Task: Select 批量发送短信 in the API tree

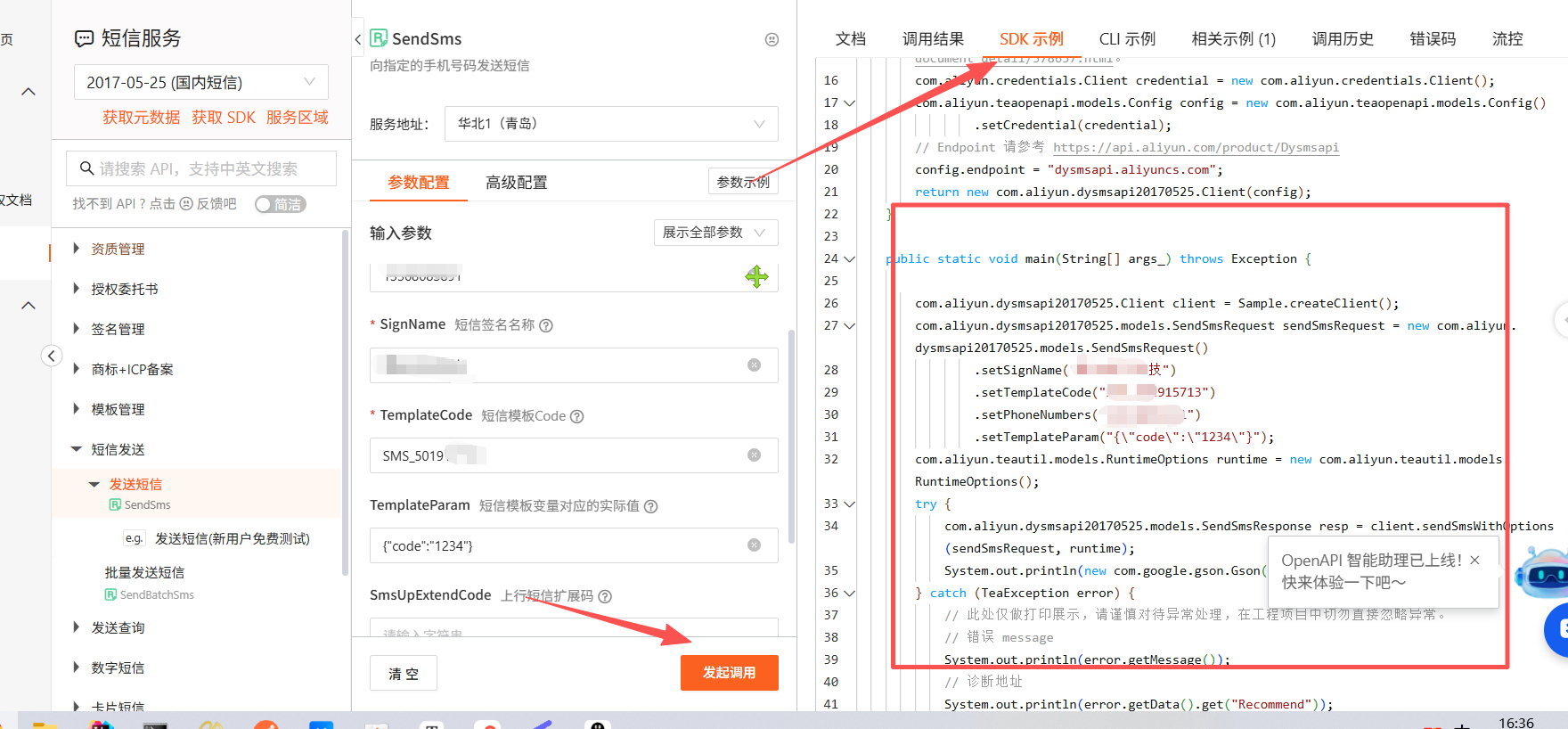Action: [x=144, y=572]
